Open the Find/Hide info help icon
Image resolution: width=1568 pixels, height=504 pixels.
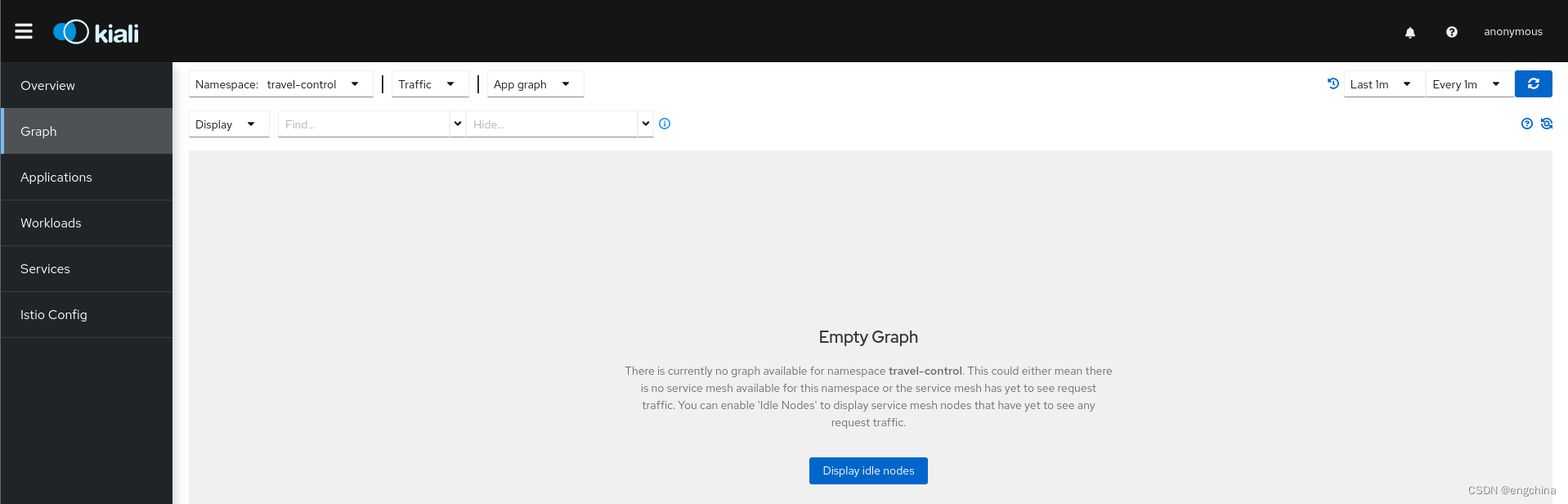coord(665,124)
